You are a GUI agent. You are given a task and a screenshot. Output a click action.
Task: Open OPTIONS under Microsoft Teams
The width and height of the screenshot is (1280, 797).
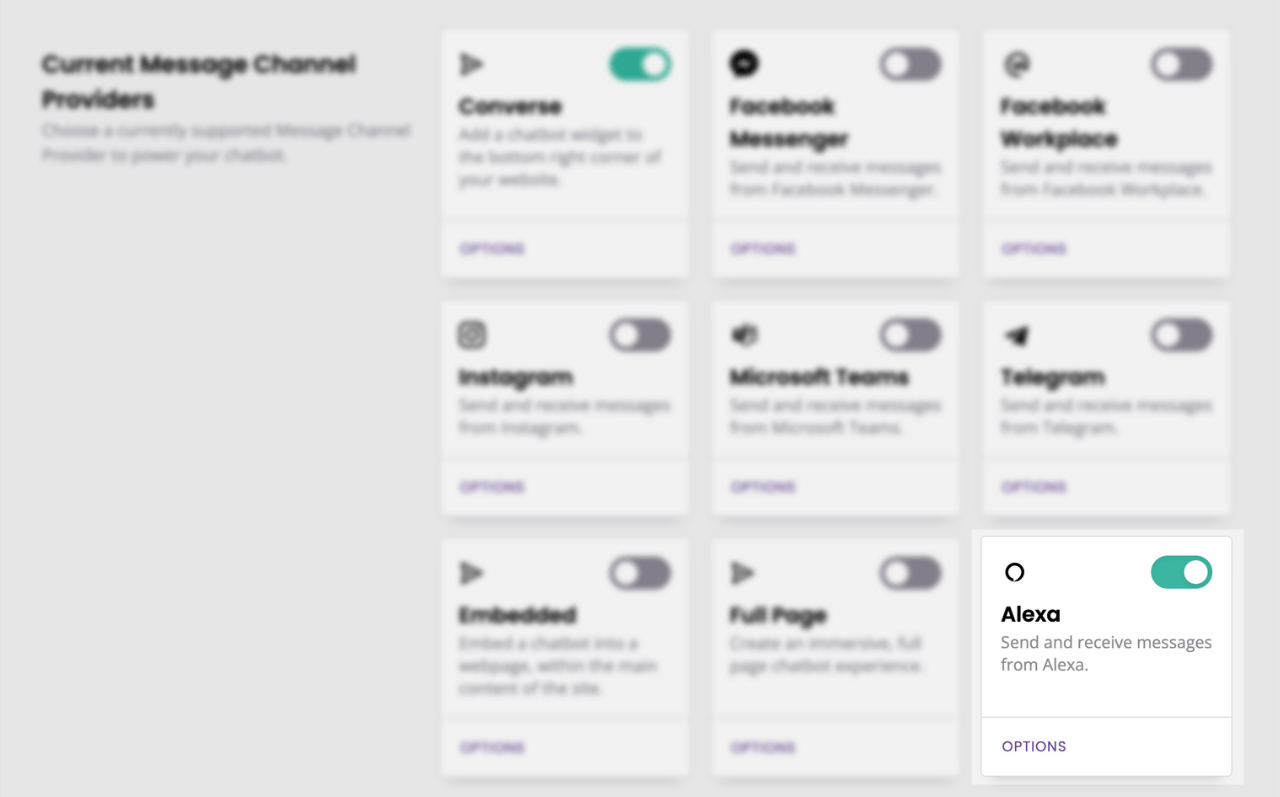click(x=763, y=487)
